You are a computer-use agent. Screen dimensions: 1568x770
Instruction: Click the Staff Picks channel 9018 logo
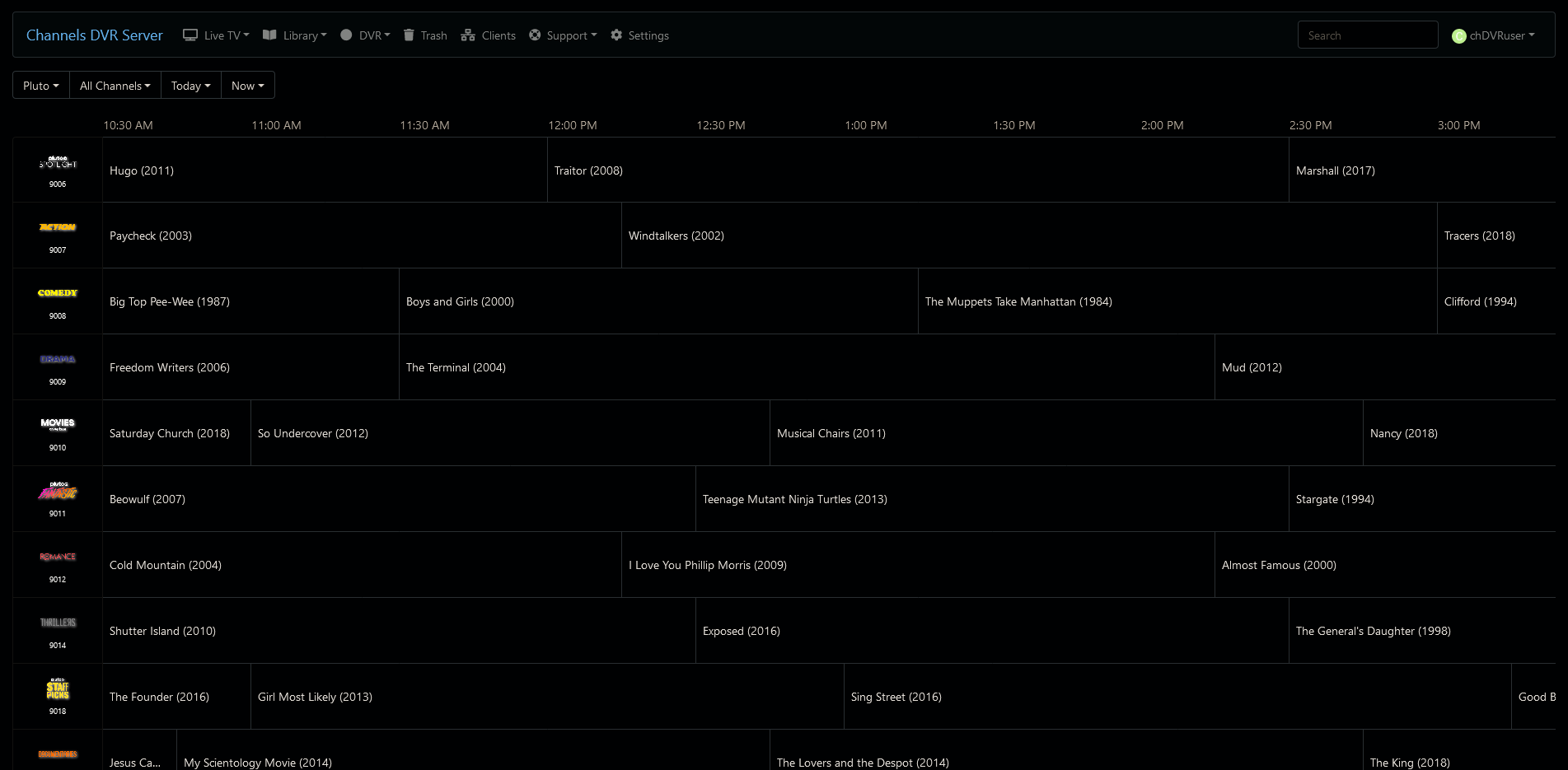point(58,689)
